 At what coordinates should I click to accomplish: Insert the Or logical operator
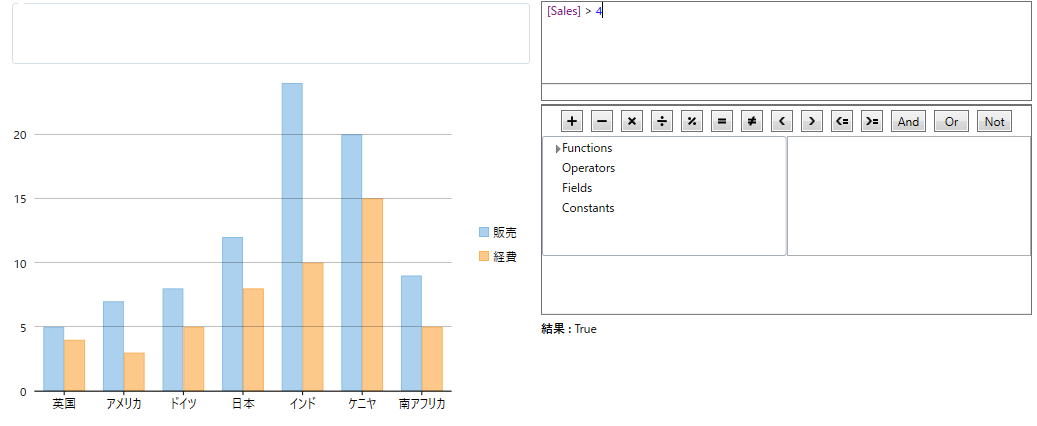point(951,122)
